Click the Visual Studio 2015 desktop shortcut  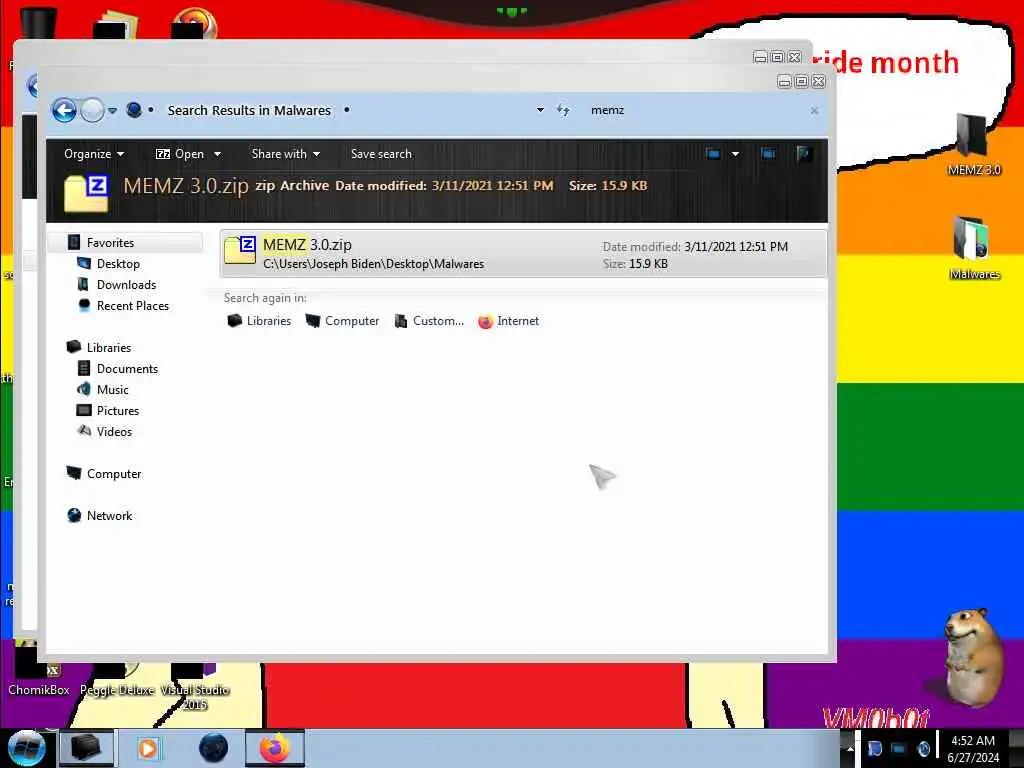[195, 687]
